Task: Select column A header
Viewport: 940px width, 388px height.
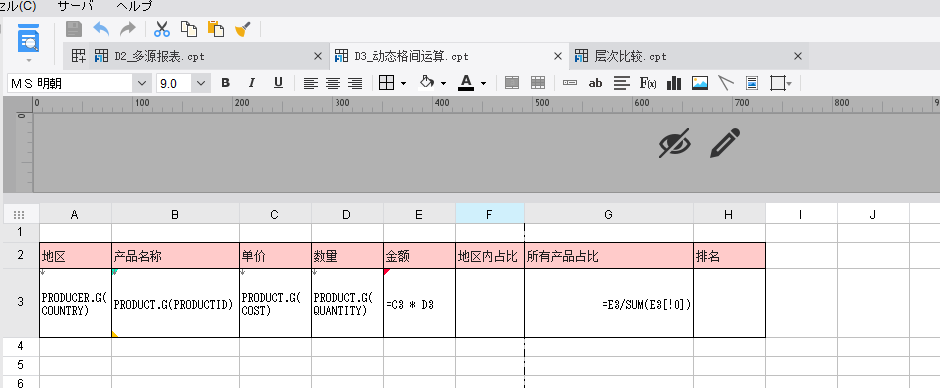Action: point(76,214)
